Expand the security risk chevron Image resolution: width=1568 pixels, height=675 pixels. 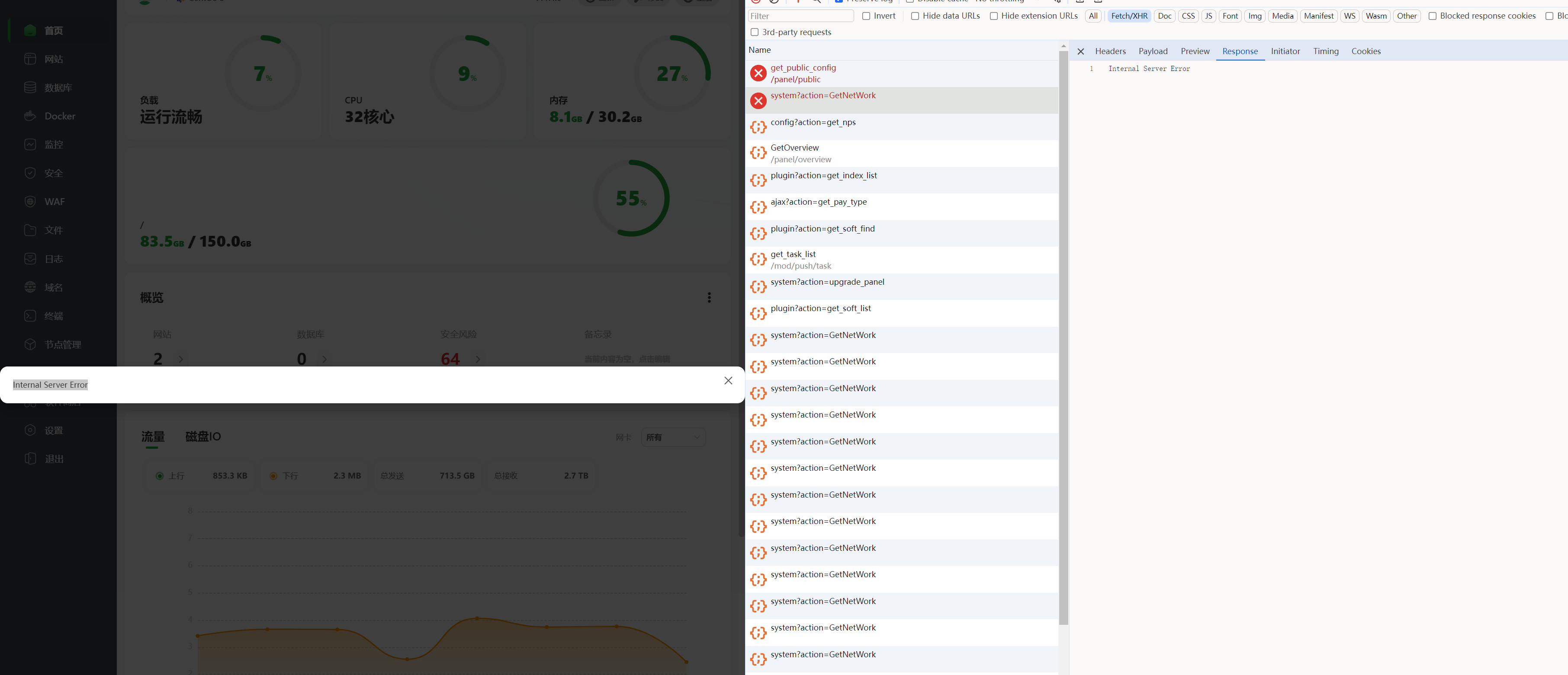478,359
